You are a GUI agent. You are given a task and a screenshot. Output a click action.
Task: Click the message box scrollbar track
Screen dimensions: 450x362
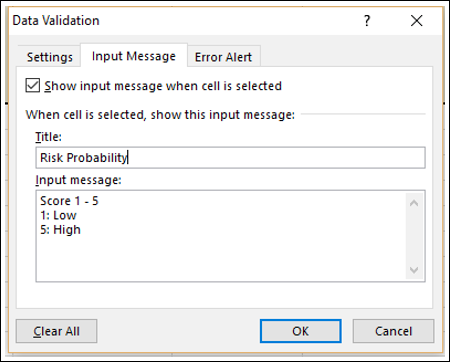click(x=414, y=236)
